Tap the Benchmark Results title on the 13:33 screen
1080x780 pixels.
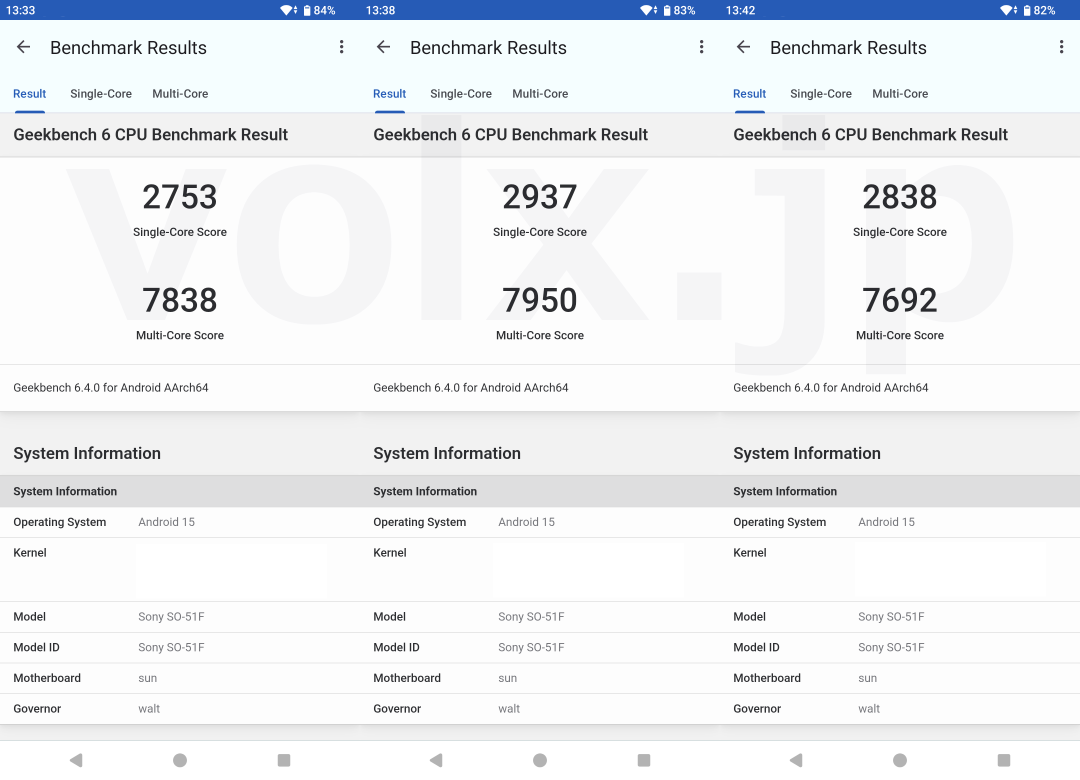tap(129, 48)
